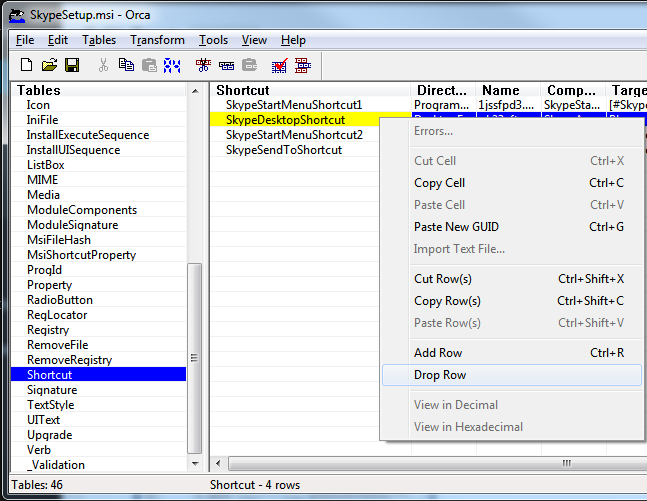Open the Help menu
Screen dimensions: 647x501
click(293, 40)
